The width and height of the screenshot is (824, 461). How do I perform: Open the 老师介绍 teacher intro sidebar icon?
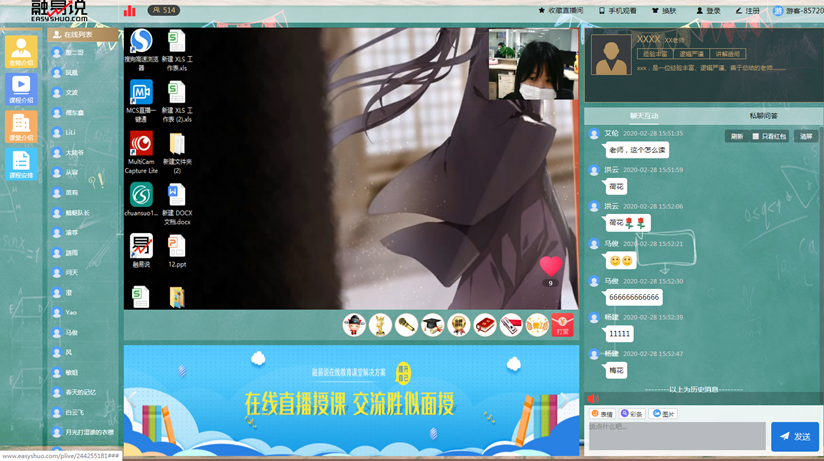[21, 52]
